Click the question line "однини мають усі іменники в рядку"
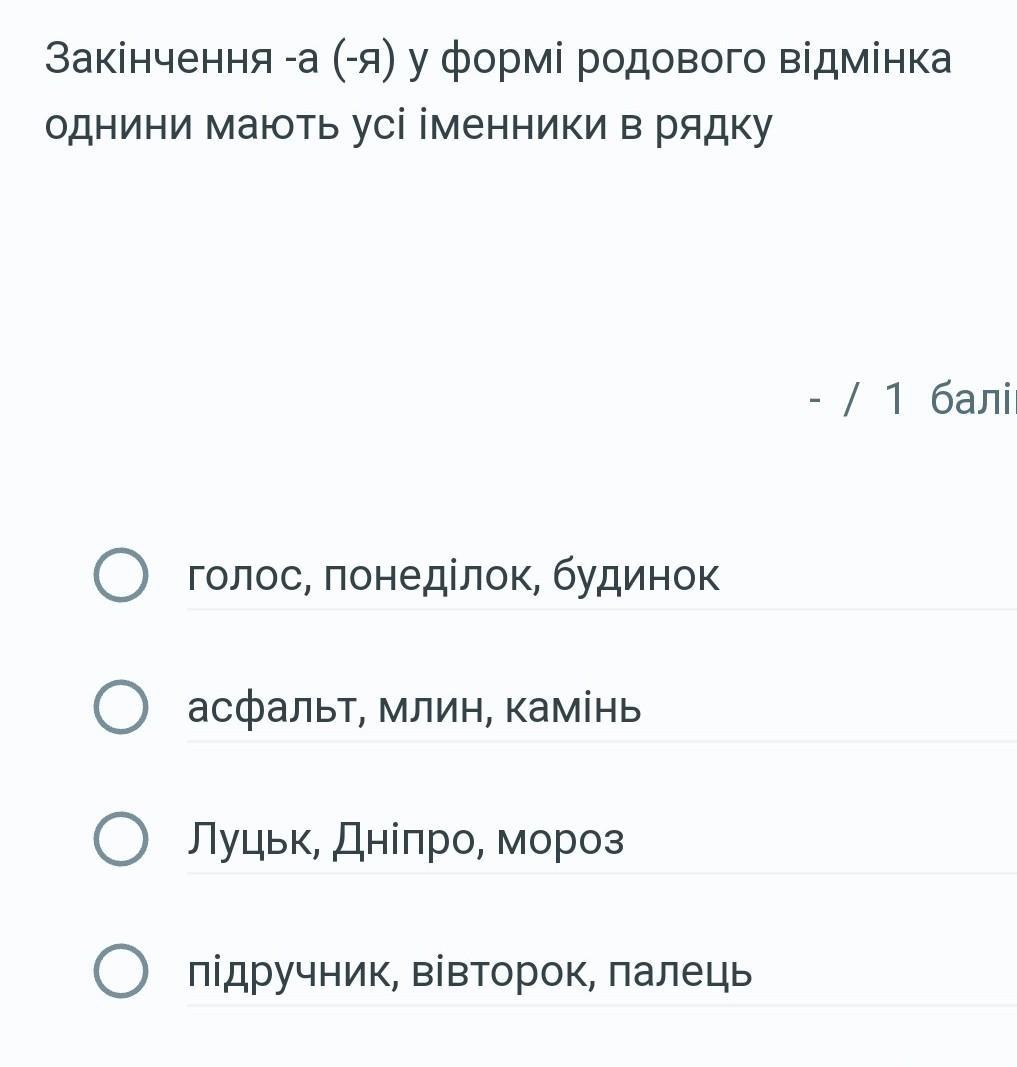 [x=409, y=125]
